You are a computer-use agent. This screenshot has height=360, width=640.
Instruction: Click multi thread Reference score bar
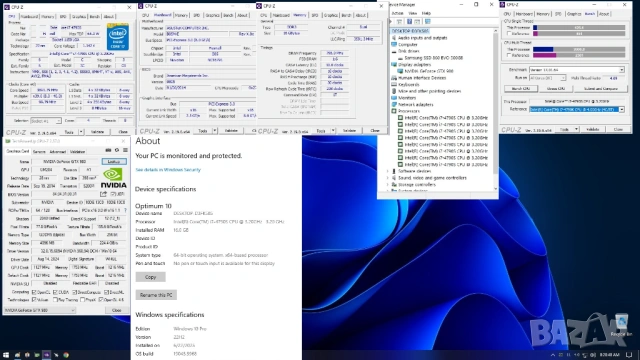pos(579,55)
